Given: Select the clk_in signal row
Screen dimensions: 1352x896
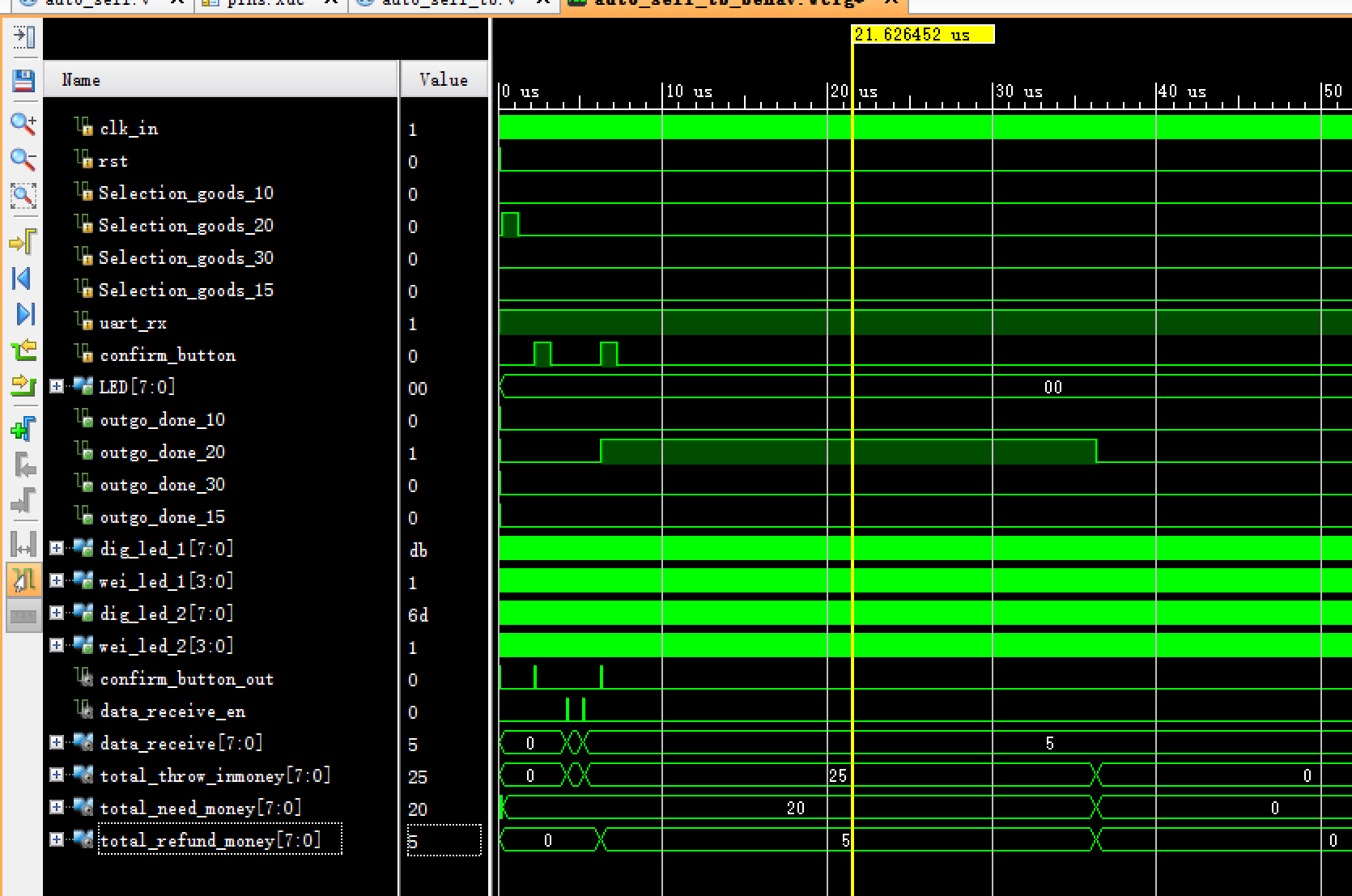Looking at the screenshot, I should click(x=129, y=129).
